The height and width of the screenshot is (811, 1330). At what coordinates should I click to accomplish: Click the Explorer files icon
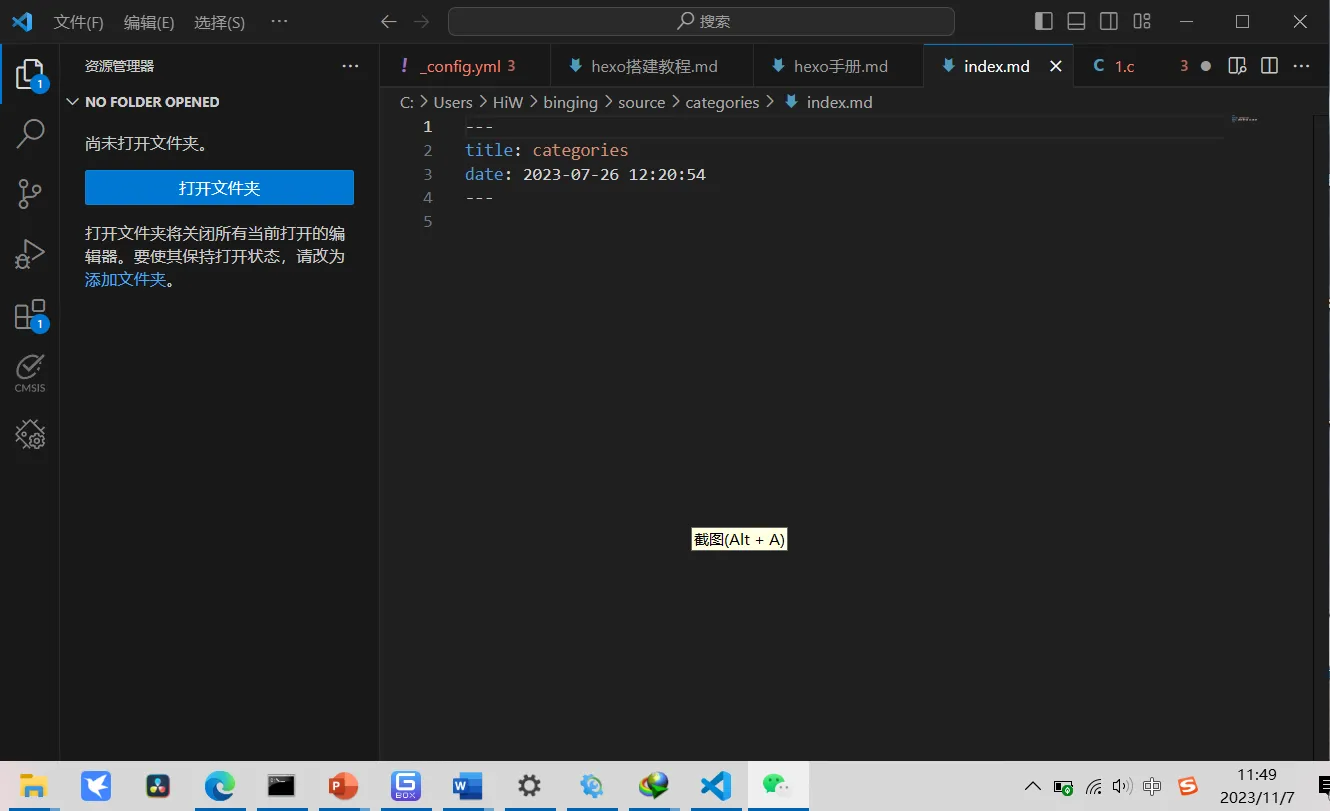point(30,73)
